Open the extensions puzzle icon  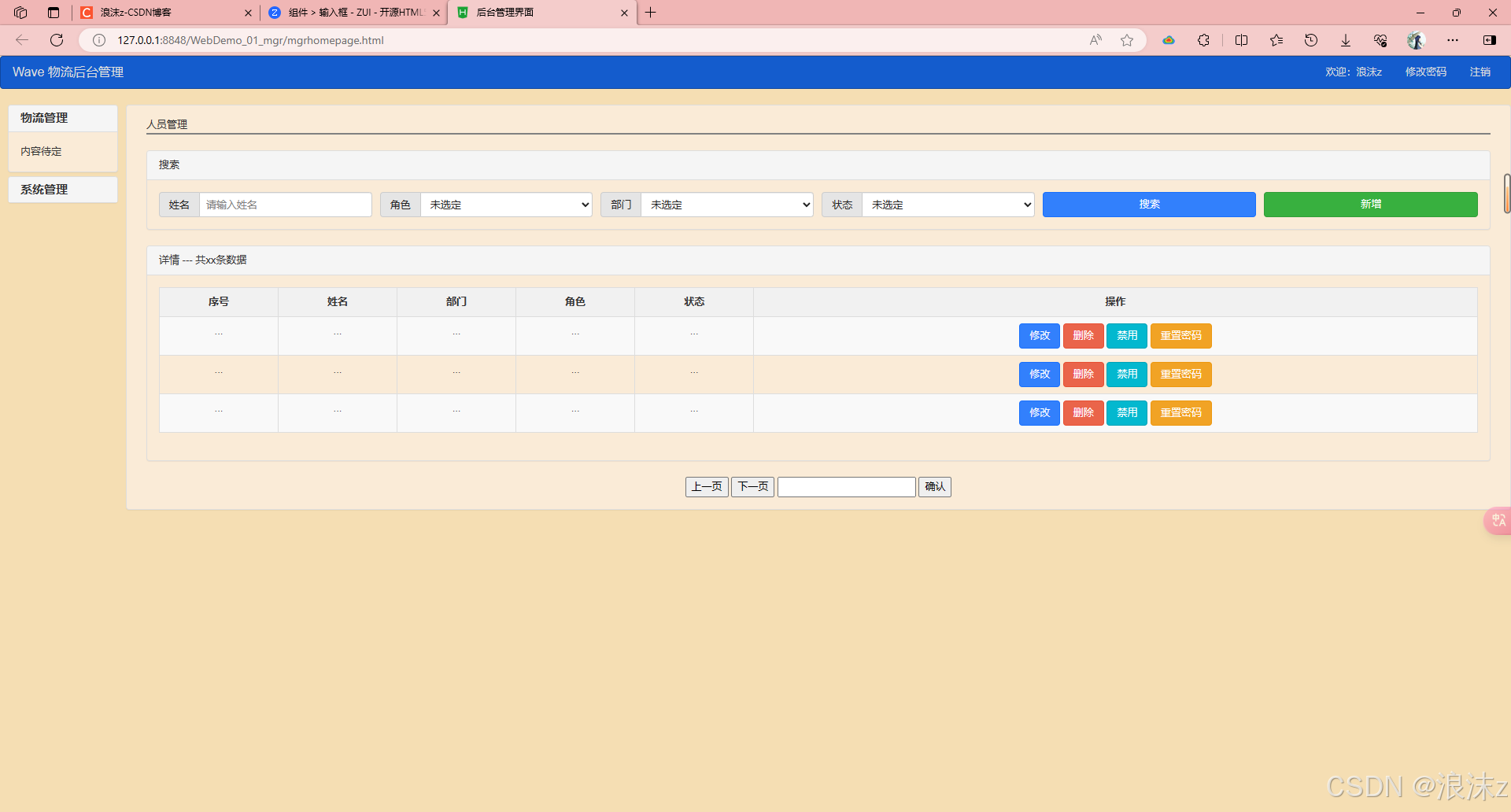(x=1203, y=40)
